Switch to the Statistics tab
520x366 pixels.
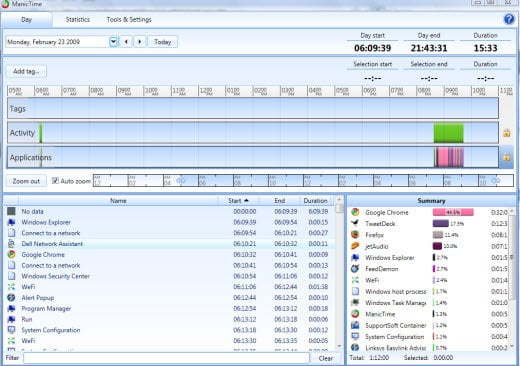pyautogui.click(x=78, y=19)
